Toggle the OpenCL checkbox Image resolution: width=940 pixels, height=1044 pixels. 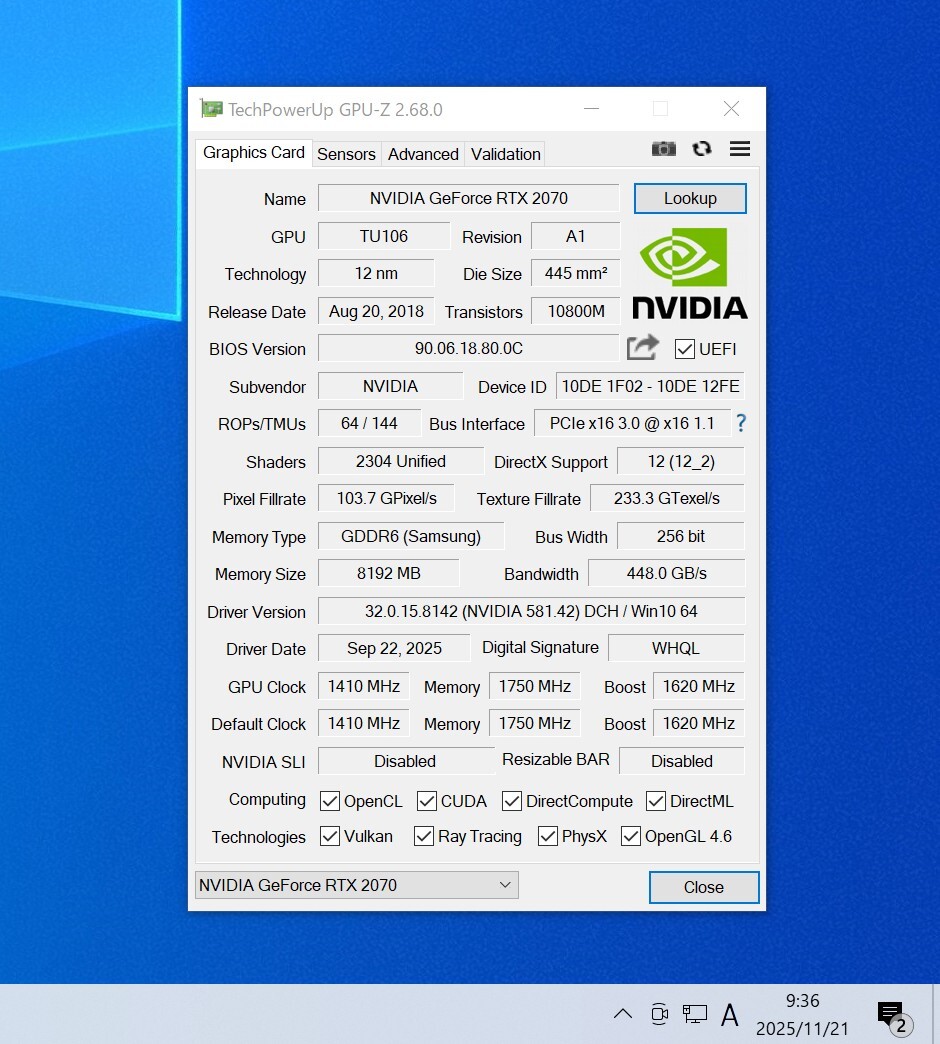[x=330, y=801]
